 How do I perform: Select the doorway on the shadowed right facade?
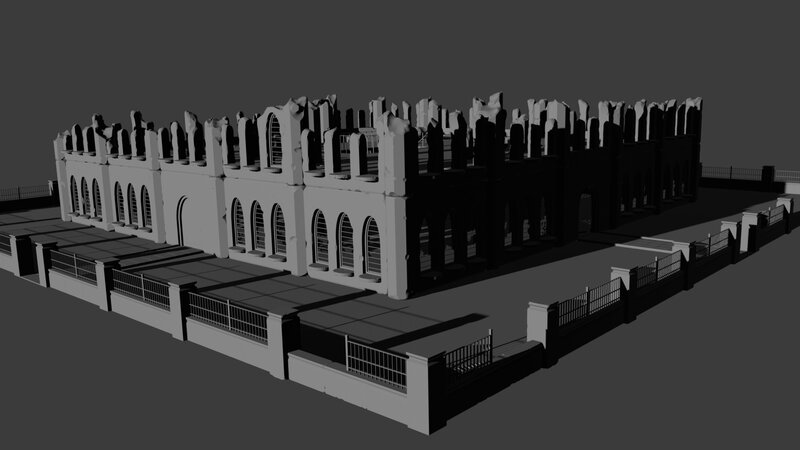click(585, 213)
